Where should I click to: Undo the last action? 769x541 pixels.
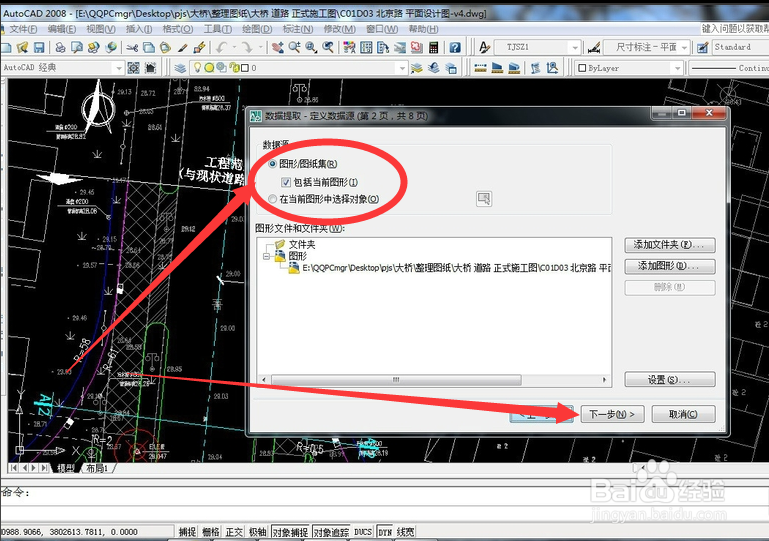(x=222, y=48)
